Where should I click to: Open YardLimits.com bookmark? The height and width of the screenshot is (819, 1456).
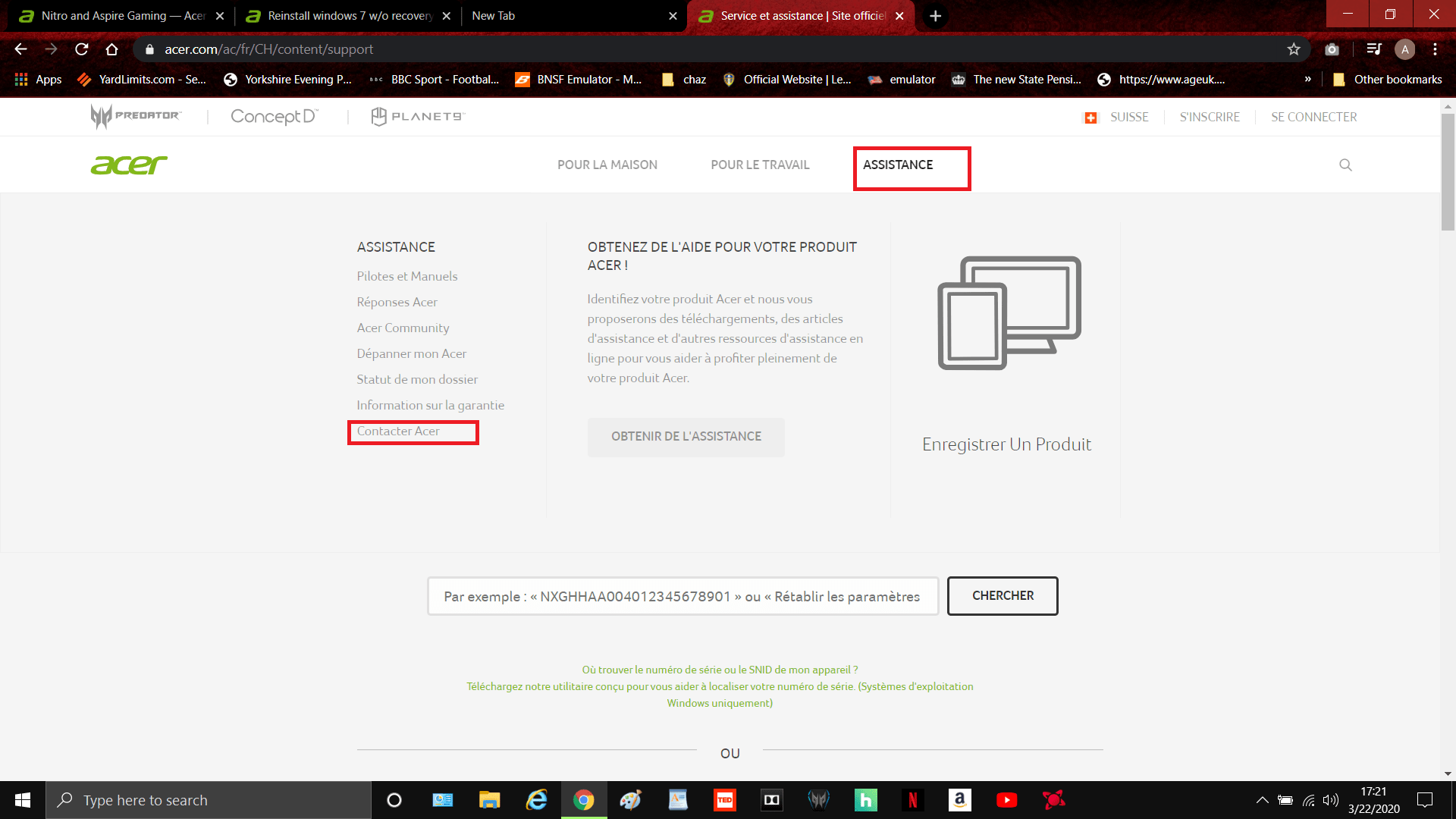pyautogui.click(x=141, y=80)
